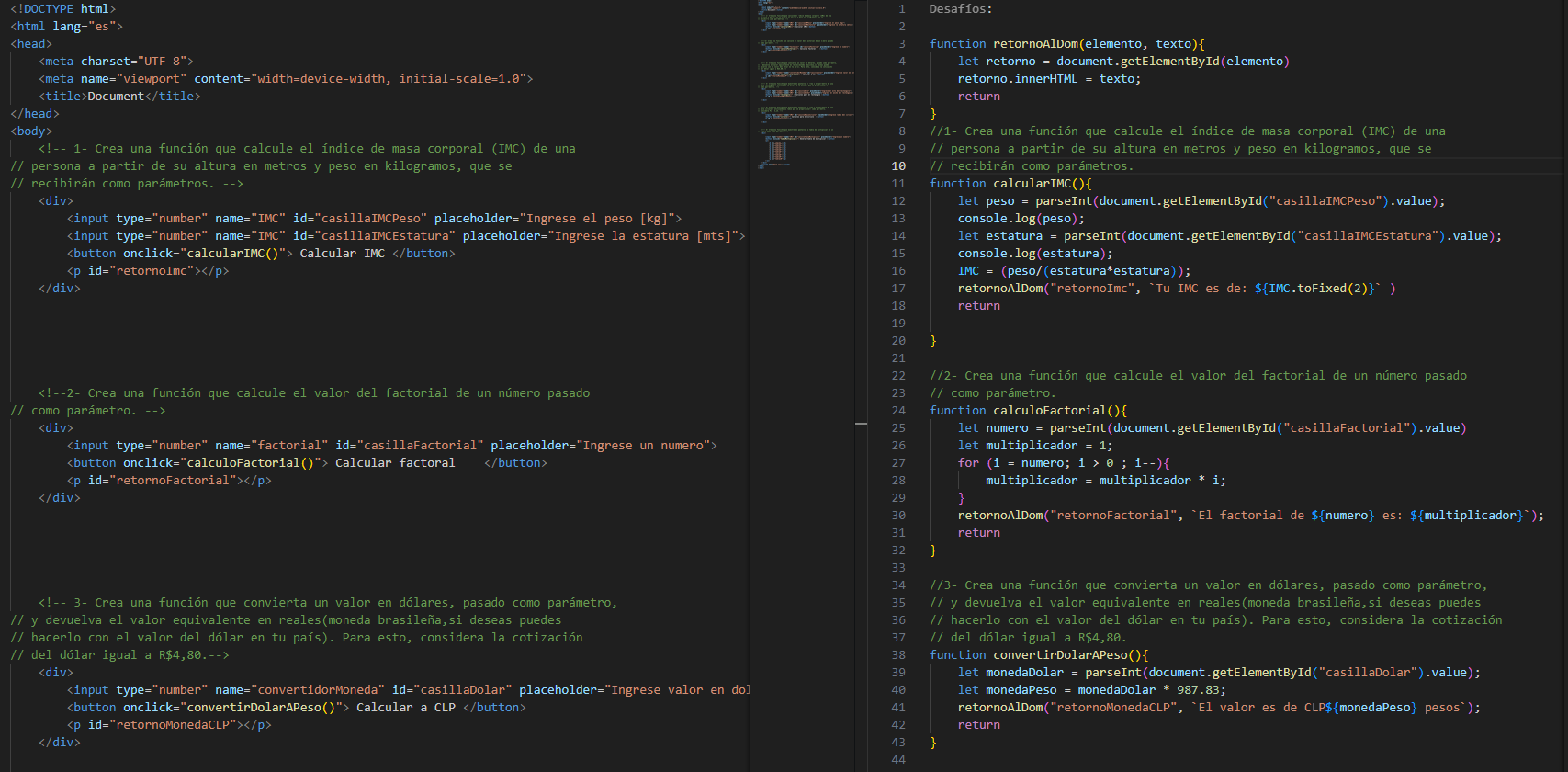
Task: Click the <title>Document</title> line
Action: click(x=119, y=96)
